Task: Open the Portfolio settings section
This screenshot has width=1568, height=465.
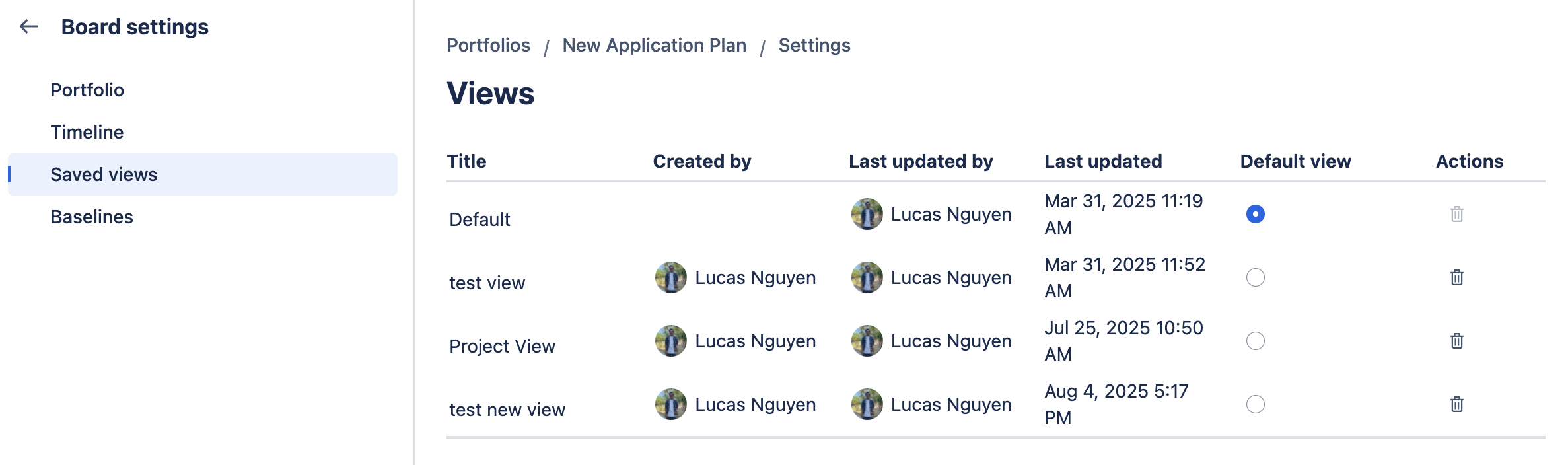Action: (87, 90)
